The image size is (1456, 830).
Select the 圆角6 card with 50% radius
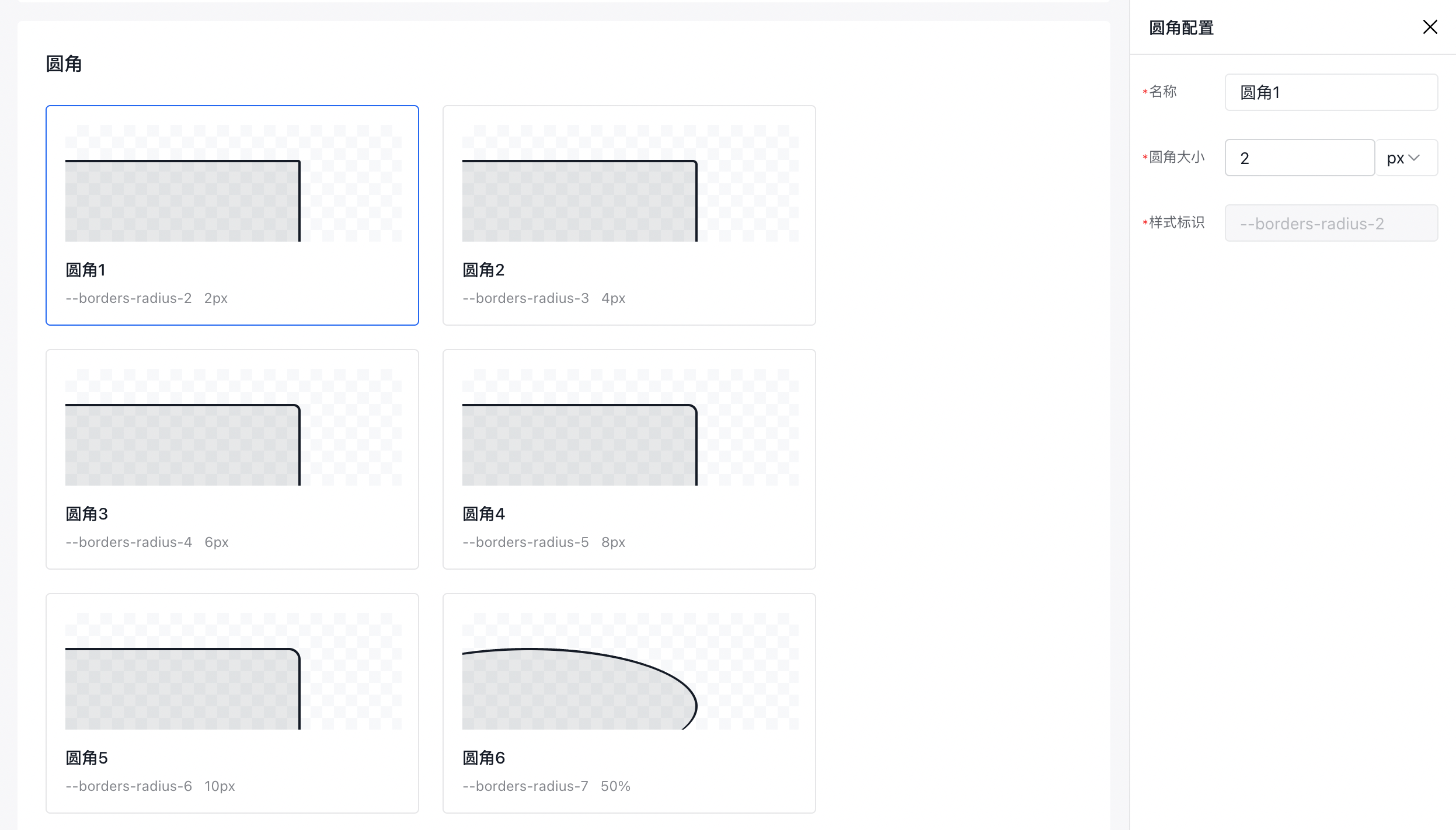pos(629,703)
